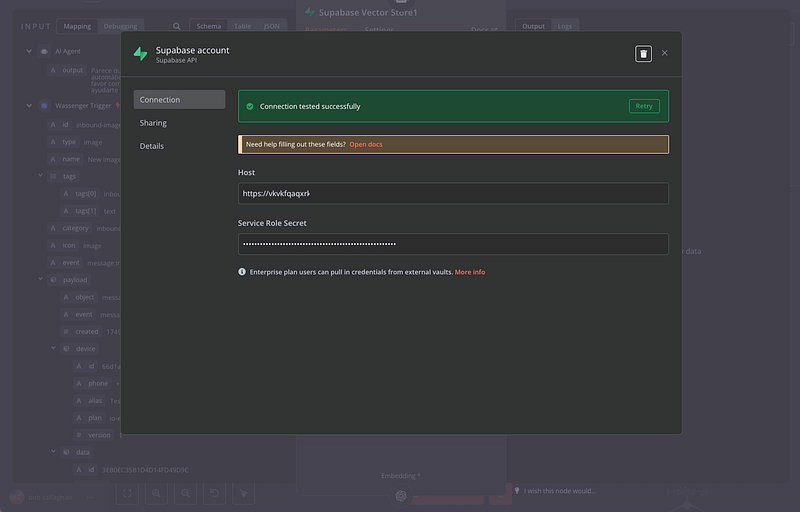Click the fit-to-view canvas icon
The image size is (800, 512).
(127, 493)
